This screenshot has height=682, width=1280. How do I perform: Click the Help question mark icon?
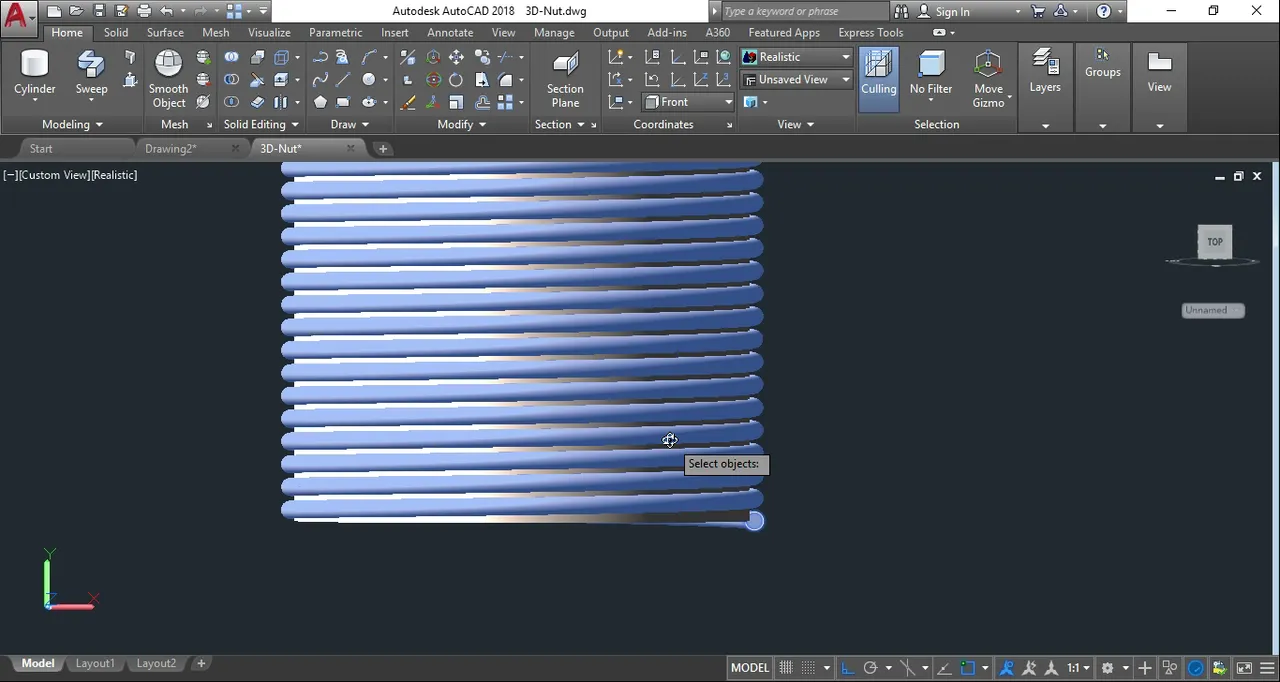click(1104, 11)
